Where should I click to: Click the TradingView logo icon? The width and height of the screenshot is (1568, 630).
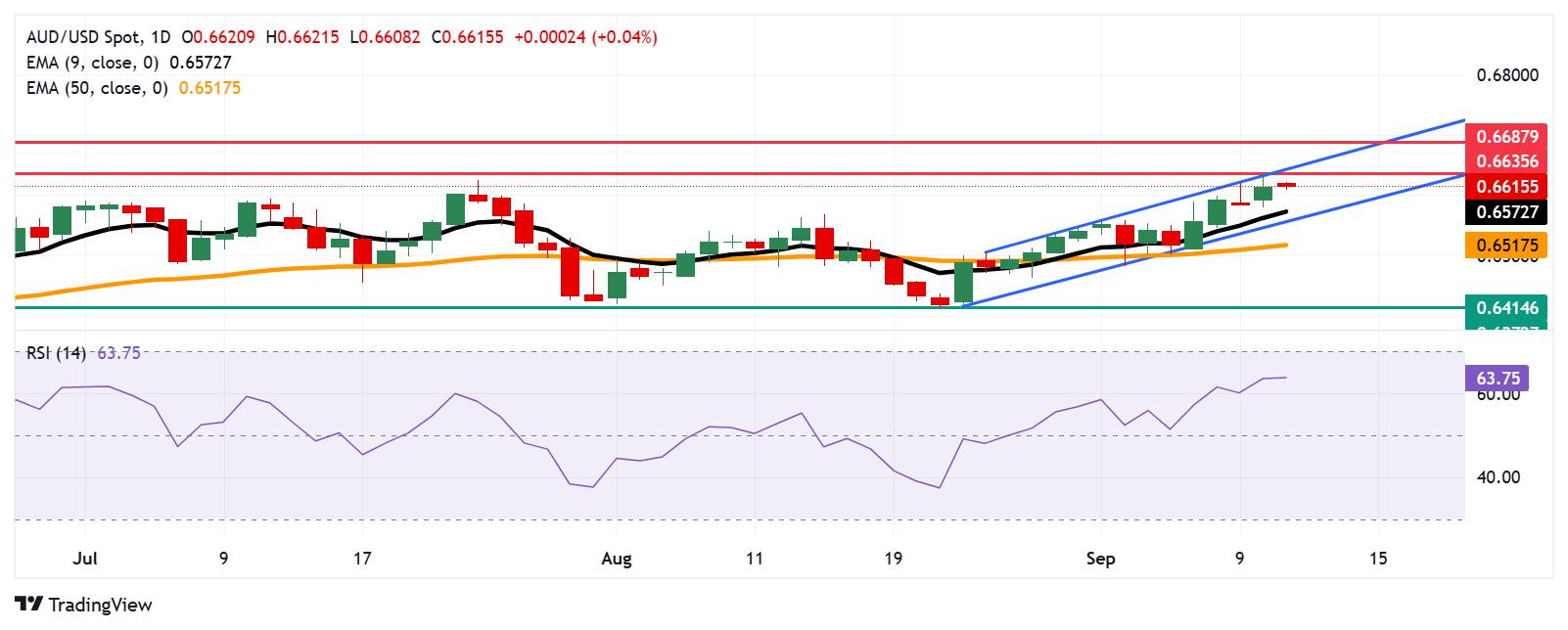[29, 605]
